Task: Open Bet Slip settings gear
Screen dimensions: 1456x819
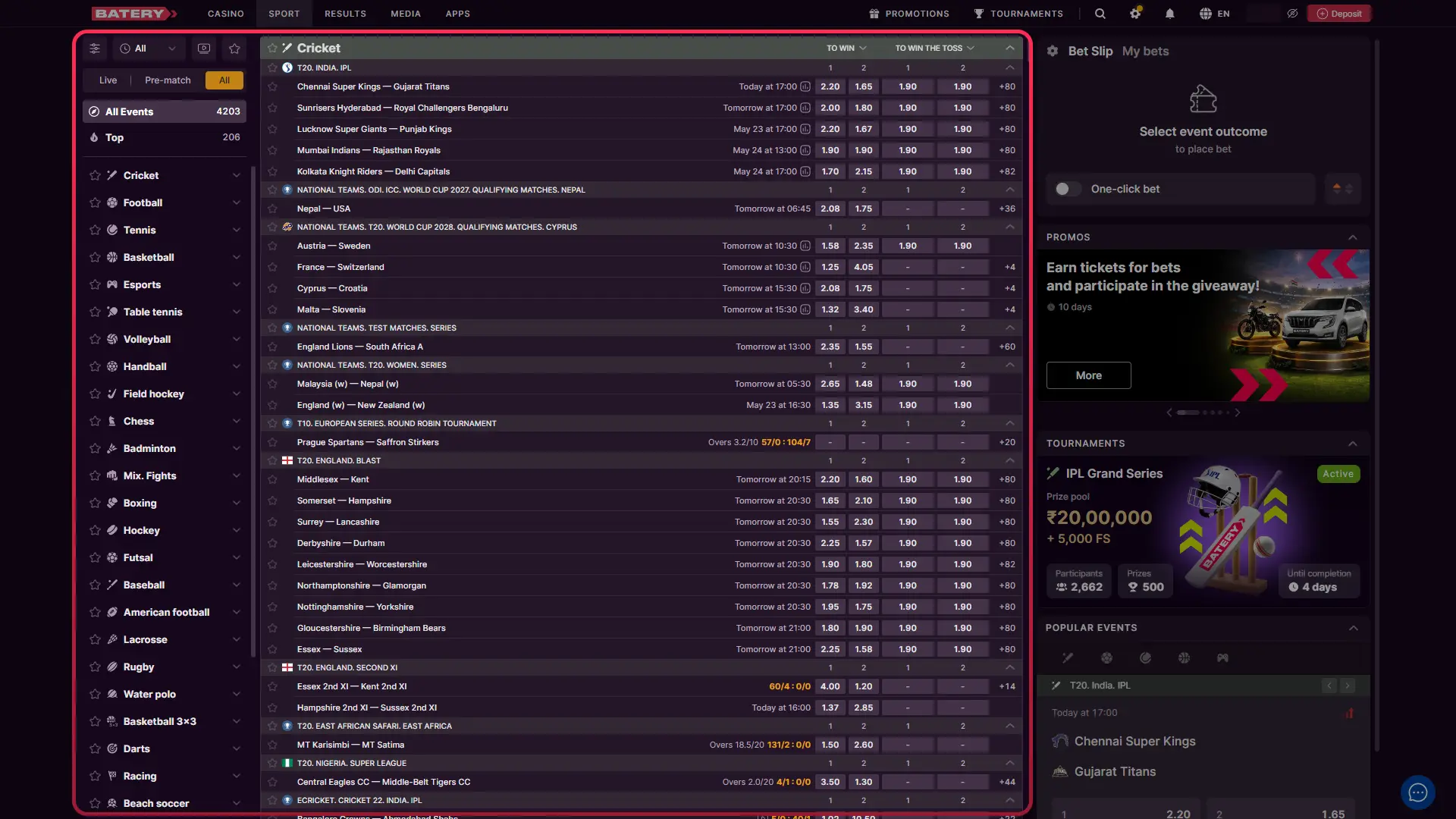Action: 1053,51
